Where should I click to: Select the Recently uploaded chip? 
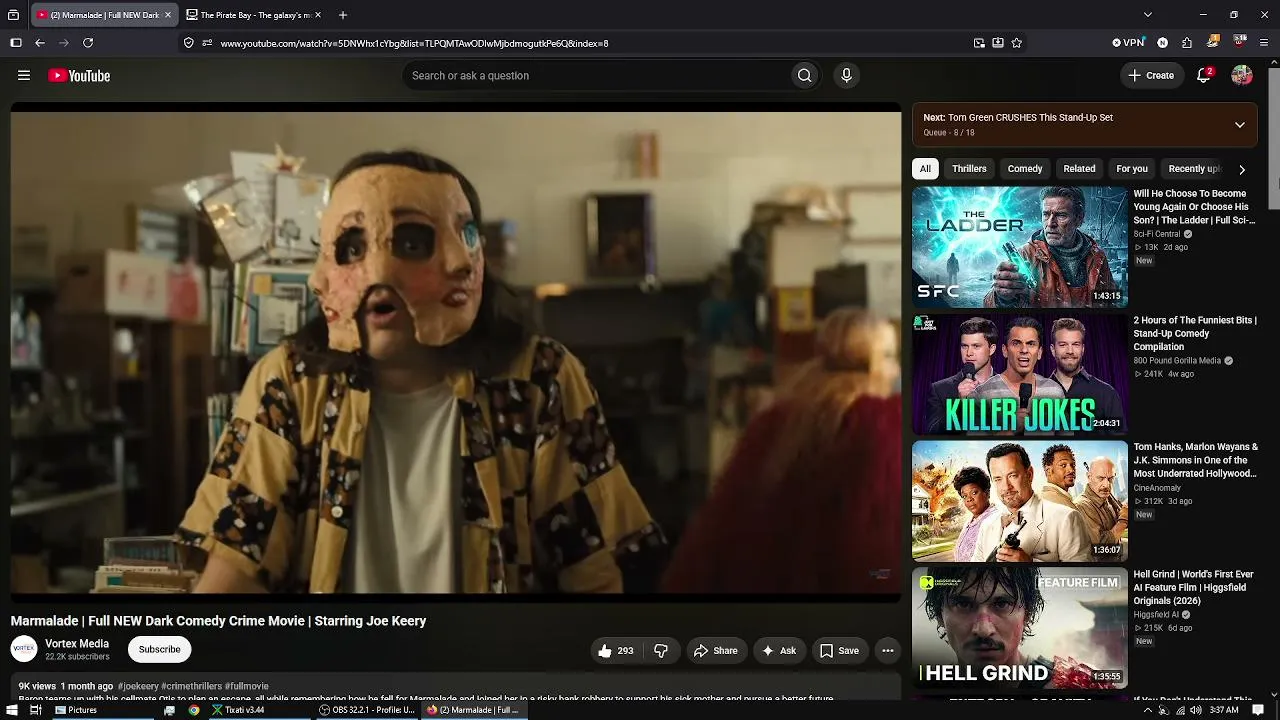point(1194,169)
